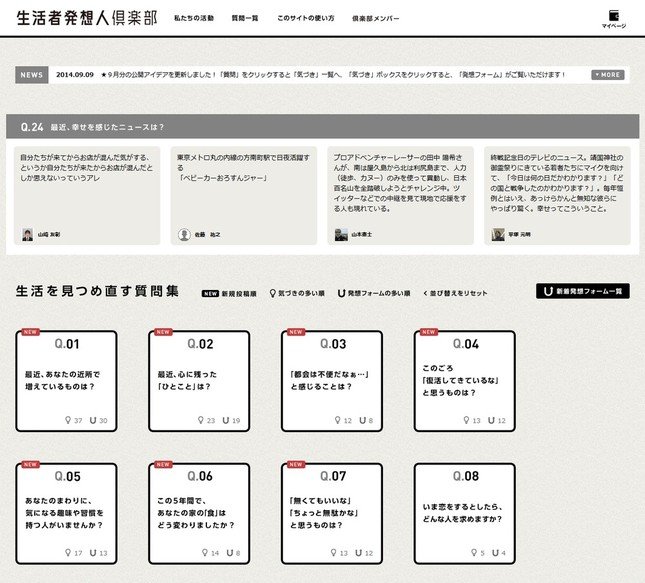Open the マイページ icon in header
This screenshot has width=645, height=583.
pos(614,19)
